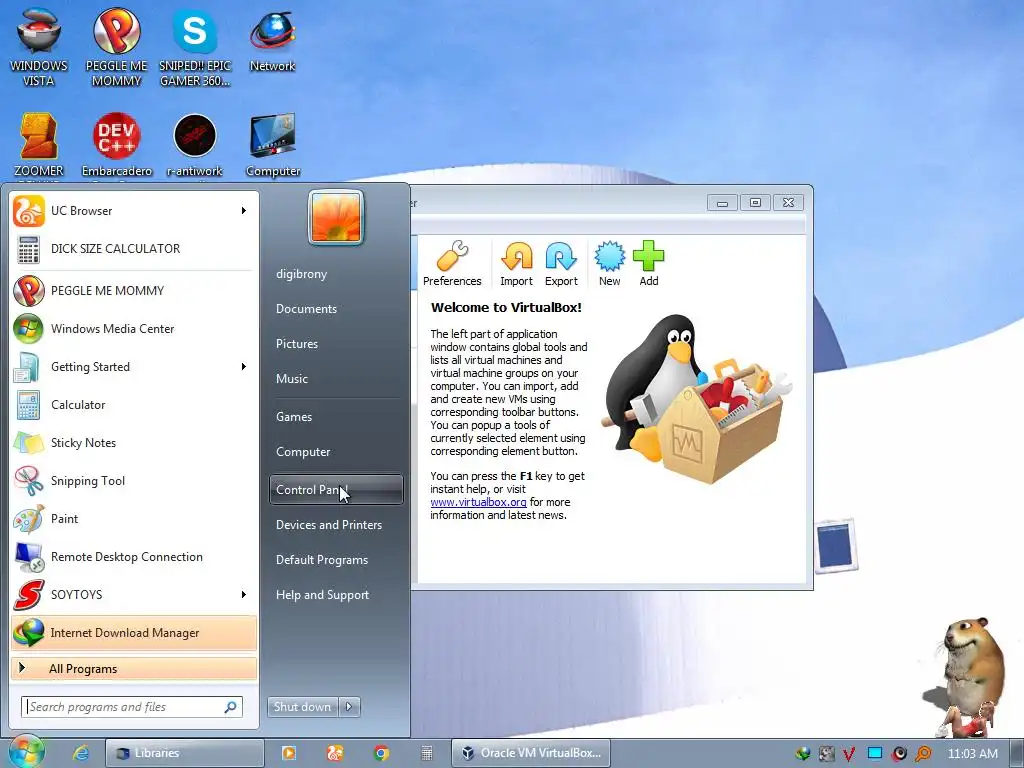This screenshot has width=1024, height=768.
Task: Expand Getting Started submenu arrow
Action: (244, 366)
